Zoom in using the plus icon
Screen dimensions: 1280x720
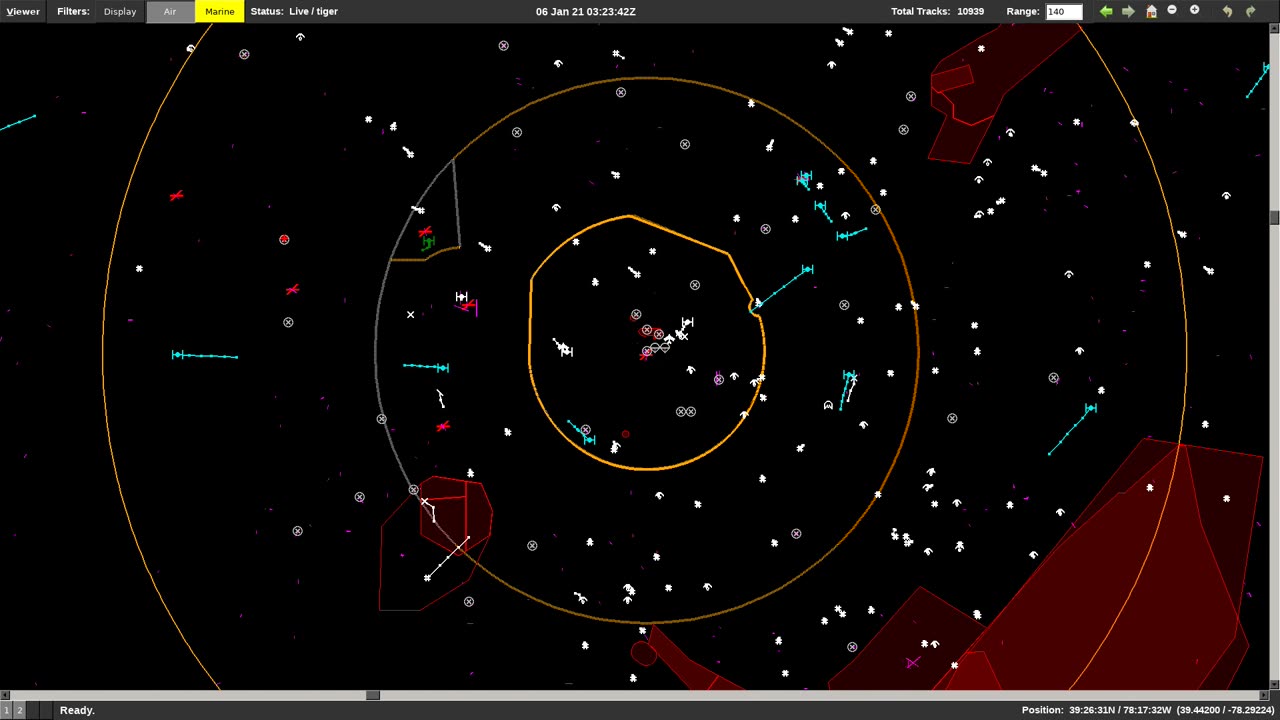[1194, 10]
